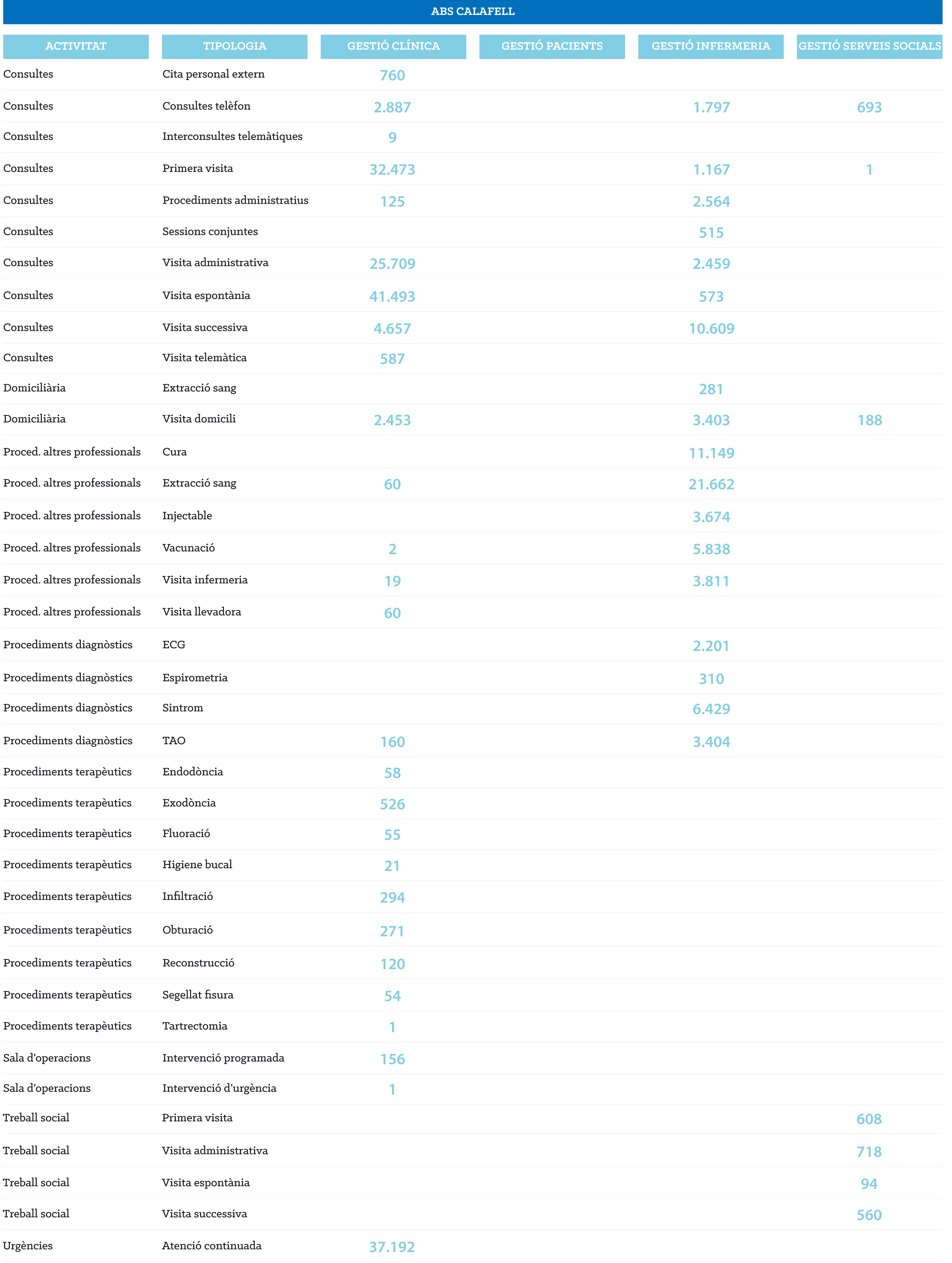
Task: Click the Intervenció programada label
Action: (223, 1058)
